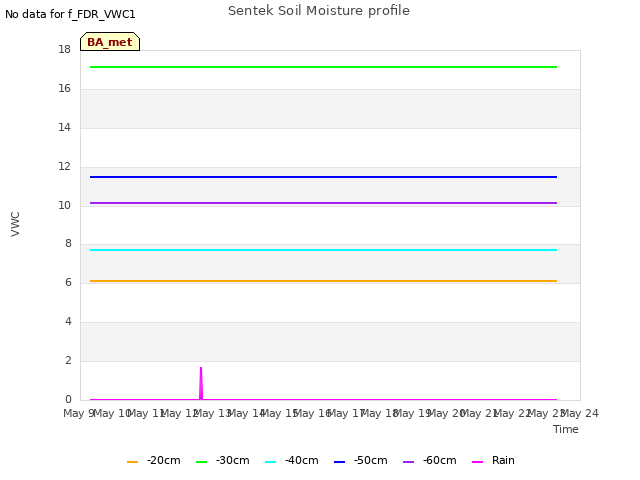Click the chart title Sentek Soil Moisture profile

tap(319, 11)
